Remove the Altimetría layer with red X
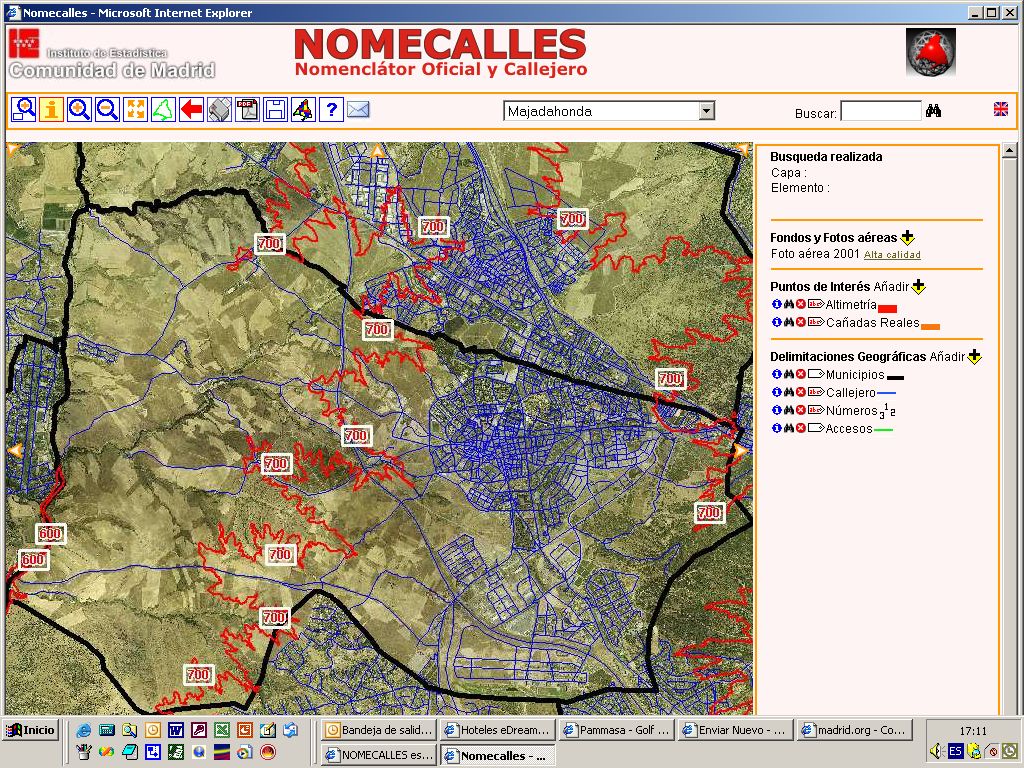The image size is (1024, 768). point(801,305)
